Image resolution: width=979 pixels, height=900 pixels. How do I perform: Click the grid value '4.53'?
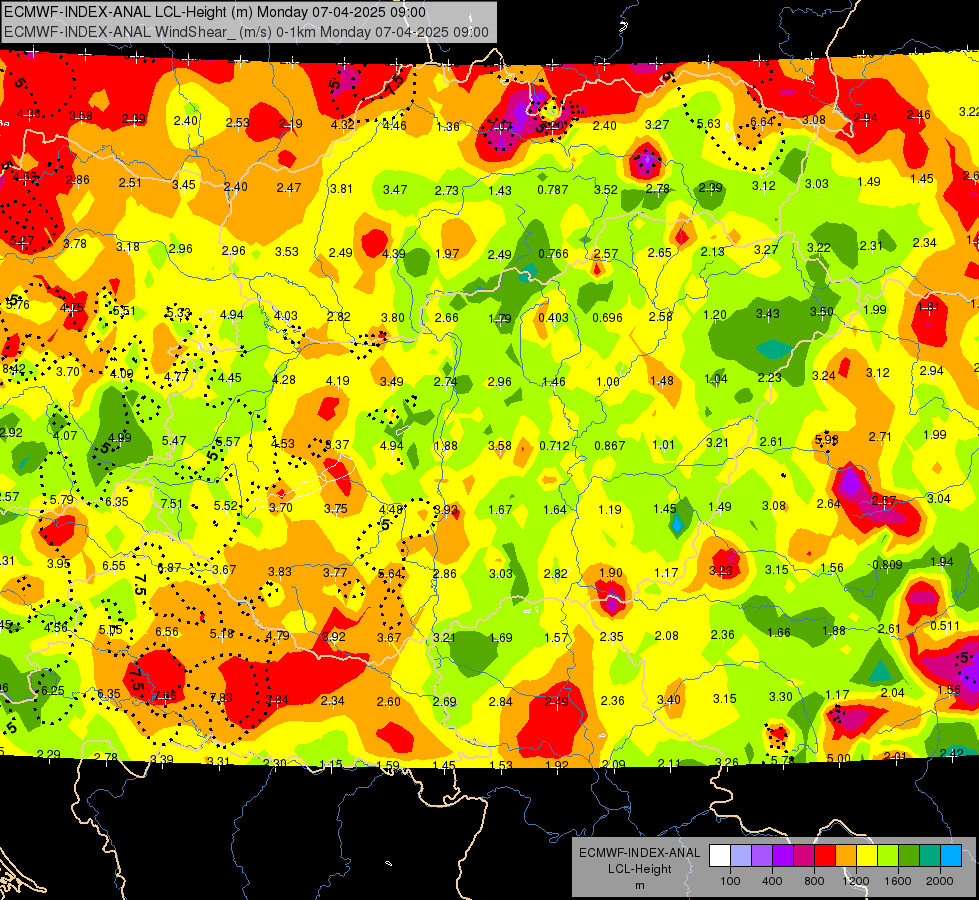pos(282,443)
